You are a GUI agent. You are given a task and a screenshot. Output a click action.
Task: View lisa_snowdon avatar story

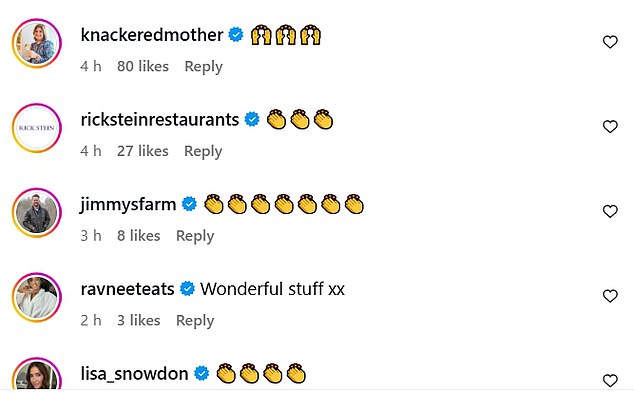(x=37, y=375)
